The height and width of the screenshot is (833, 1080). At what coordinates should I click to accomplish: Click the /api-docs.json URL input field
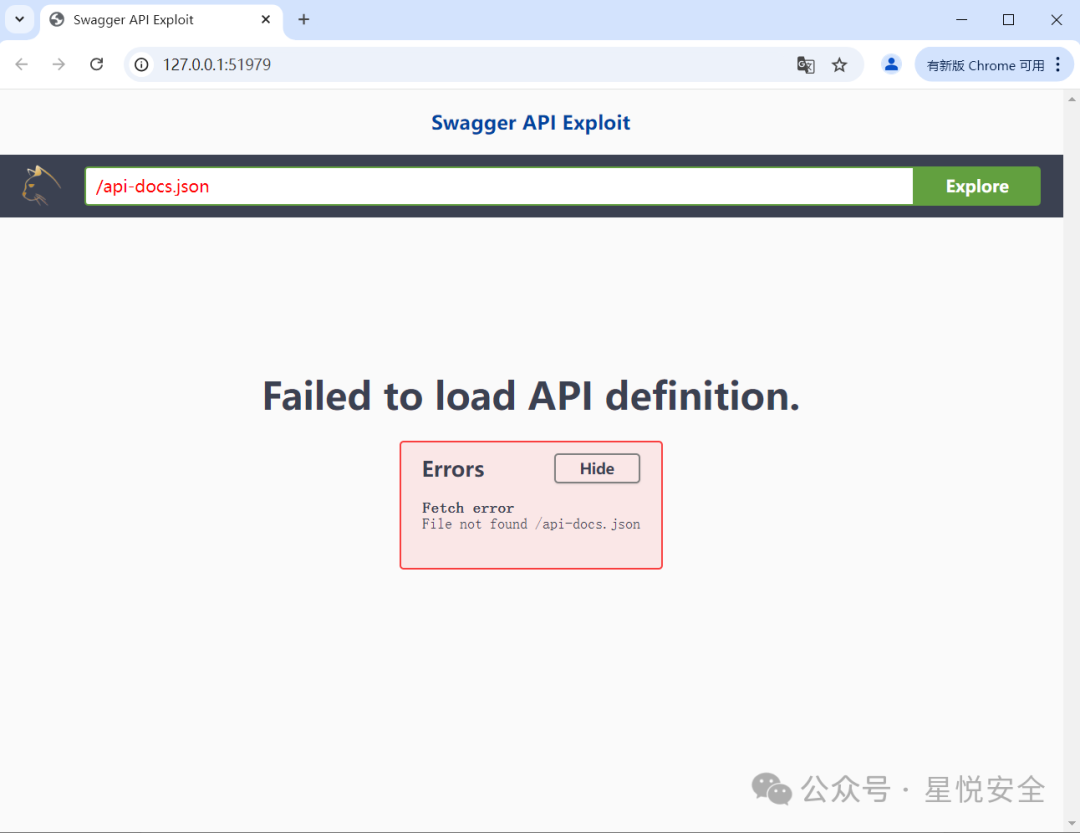click(x=499, y=186)
